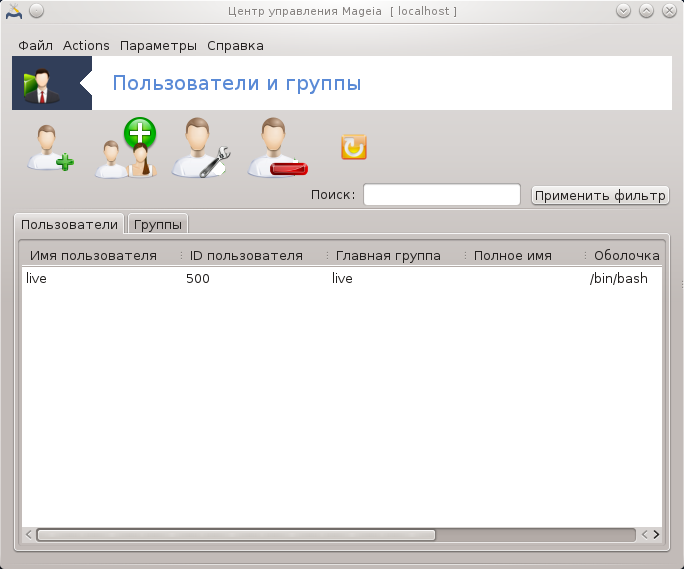Maximize the window with title bar button

(x=646, y=11)
